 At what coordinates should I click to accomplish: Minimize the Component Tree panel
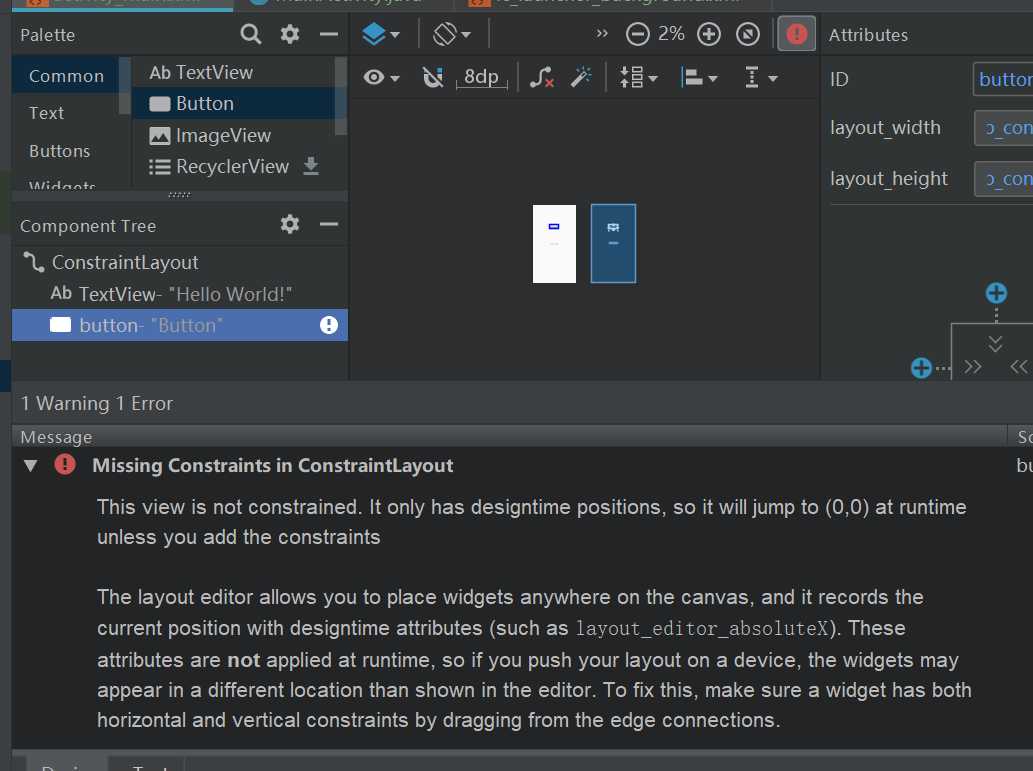click(x=328, y=225)
